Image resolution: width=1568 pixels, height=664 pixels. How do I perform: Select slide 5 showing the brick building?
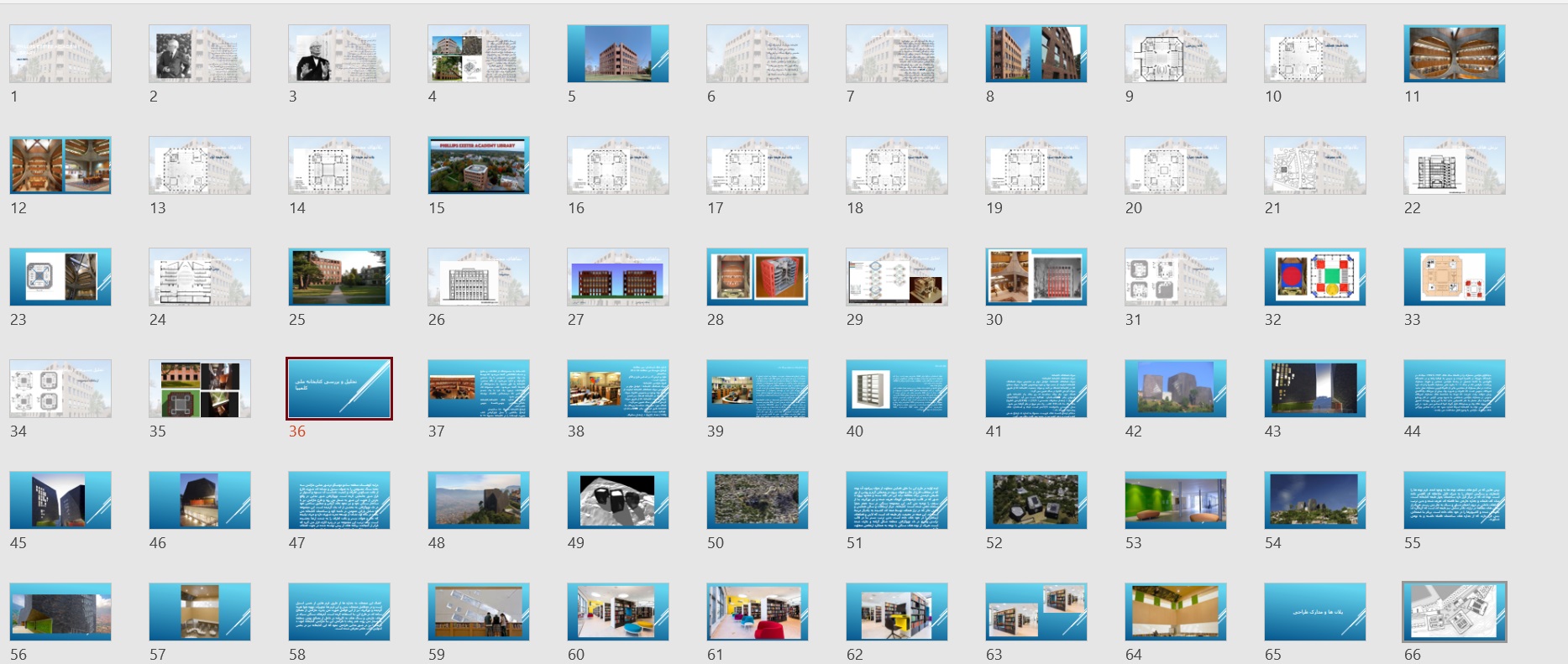618,54
